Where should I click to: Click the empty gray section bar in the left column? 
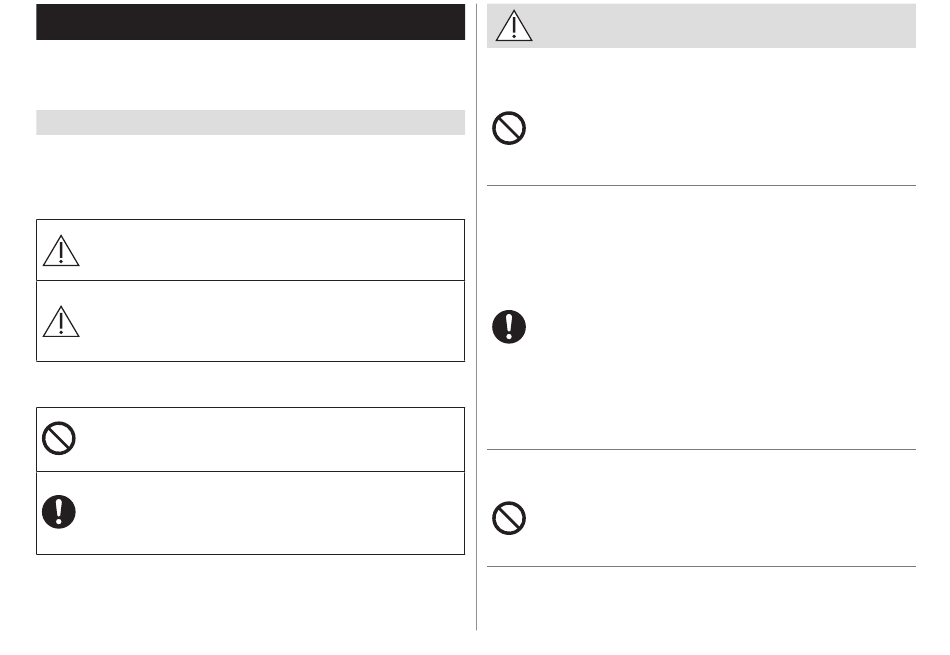coord(250,122)
